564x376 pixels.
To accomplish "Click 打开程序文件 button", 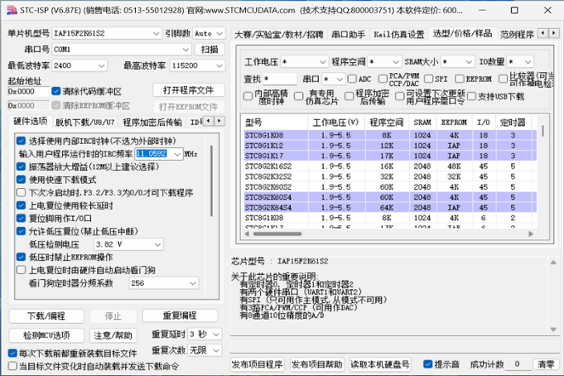I will point(188,90).
